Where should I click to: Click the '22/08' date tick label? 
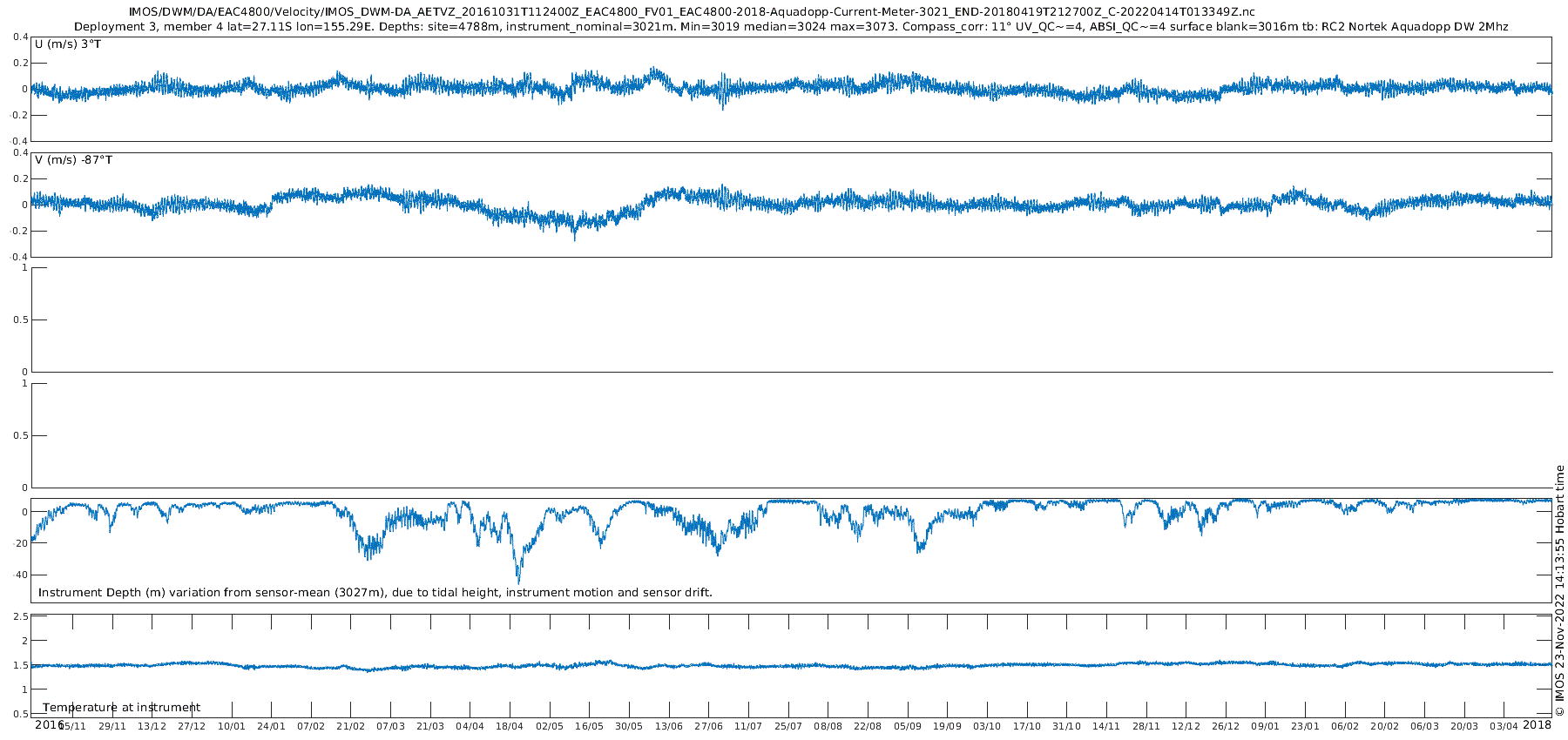(x=868, y=726)
